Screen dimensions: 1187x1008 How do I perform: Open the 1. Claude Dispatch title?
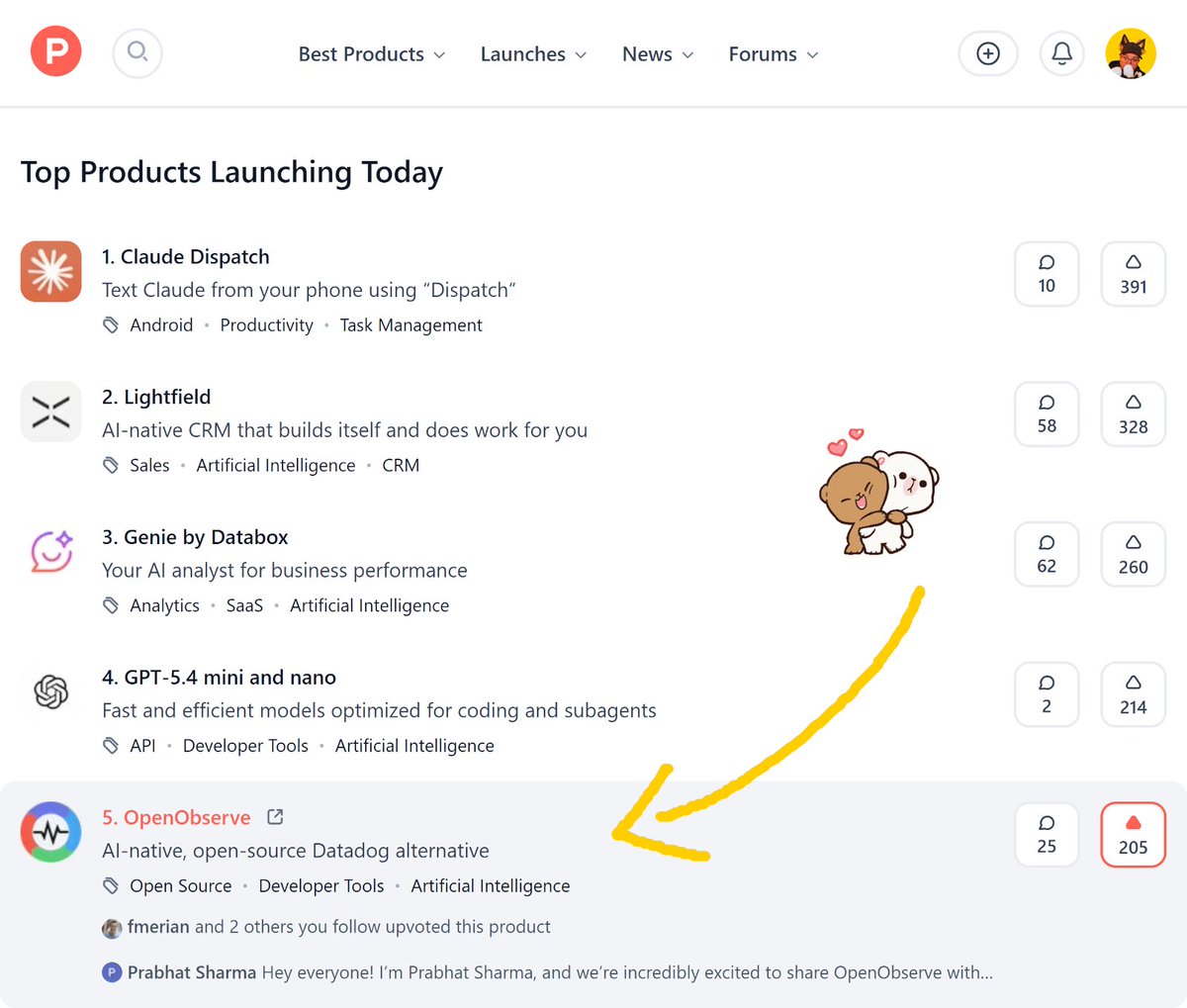point(186,256)
